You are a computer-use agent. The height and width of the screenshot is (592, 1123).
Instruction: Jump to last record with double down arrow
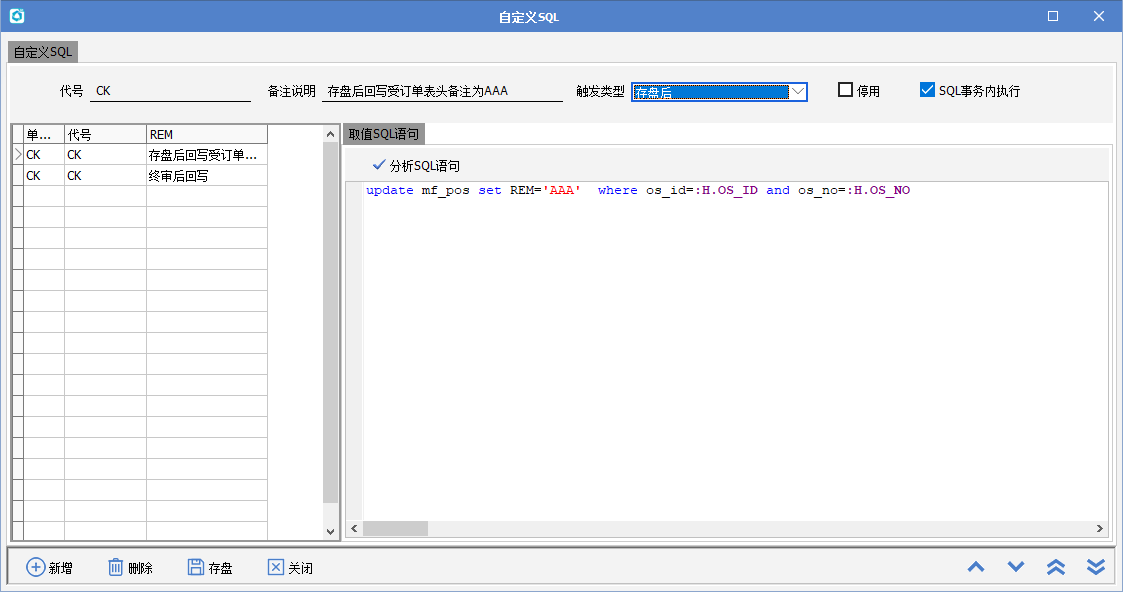pos(1096,567)
